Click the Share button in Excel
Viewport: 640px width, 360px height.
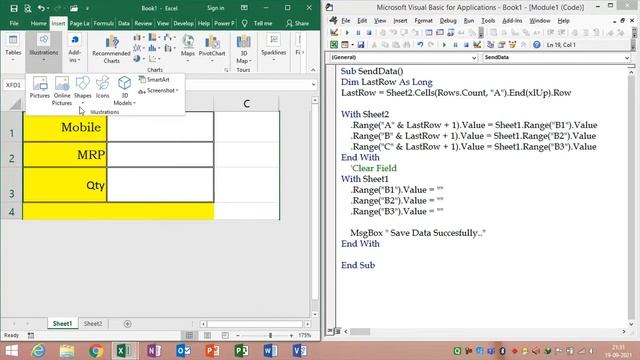tap(298, 24)
